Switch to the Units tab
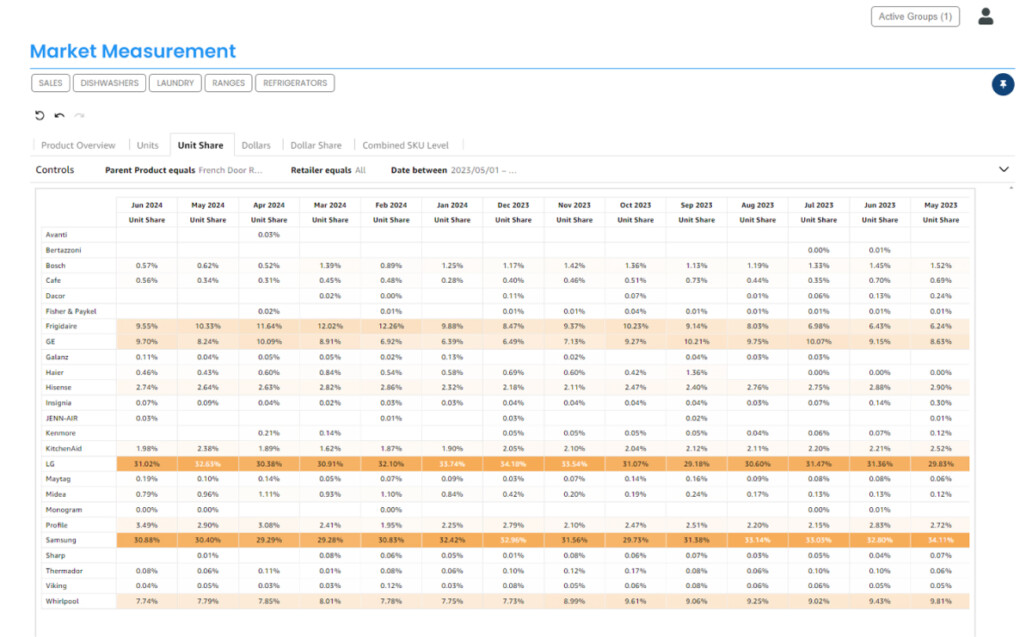 tap(147, 144)
